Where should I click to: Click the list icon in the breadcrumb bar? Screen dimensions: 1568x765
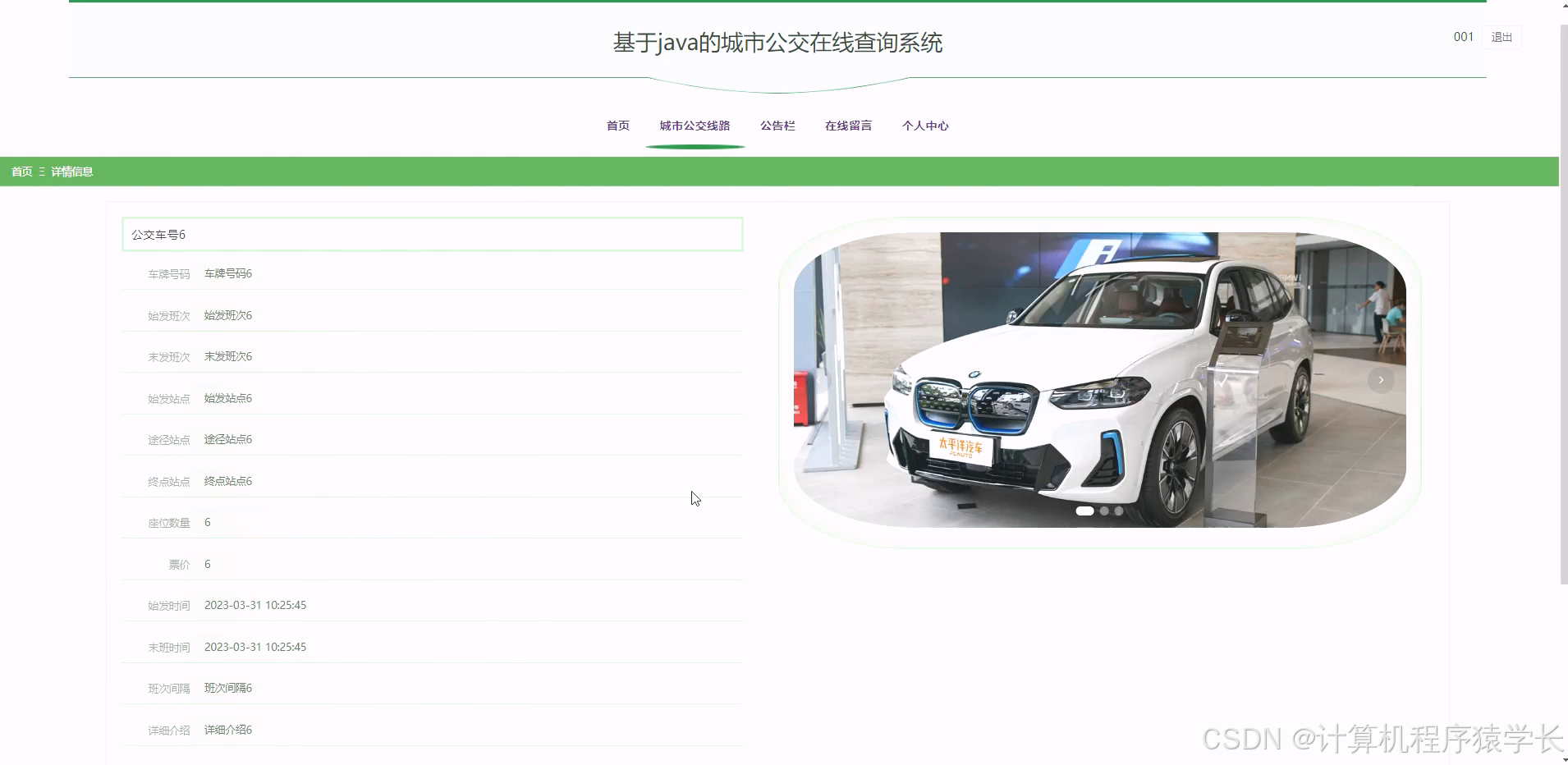point(41,172)
